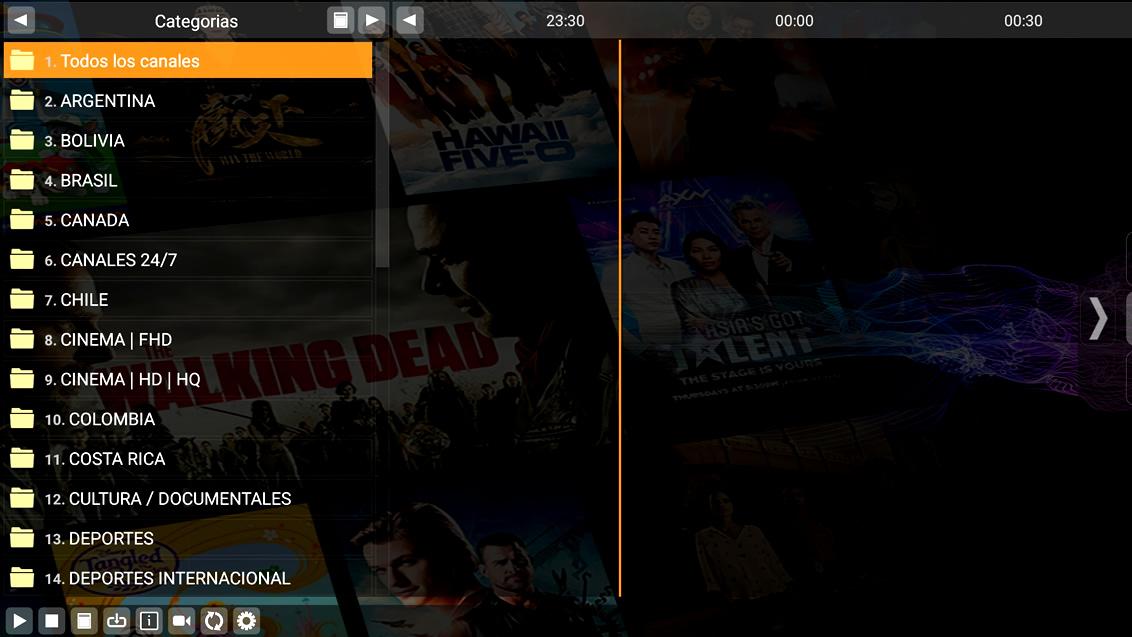Click the 00:30 time label
1132x637 pixels.
1023,21
